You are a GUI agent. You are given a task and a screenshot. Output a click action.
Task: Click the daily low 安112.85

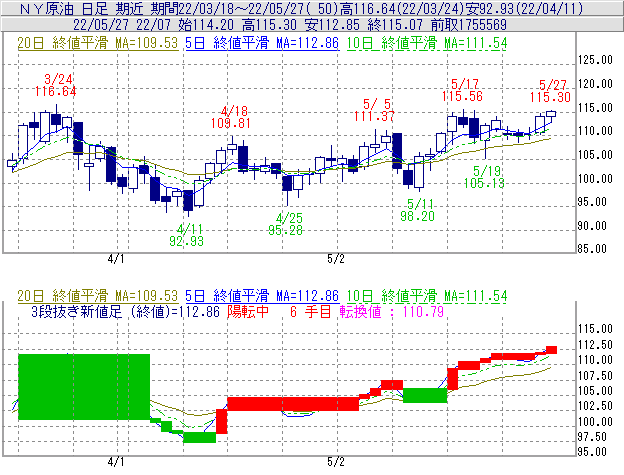pyautogui.click(x=332, y=25)
